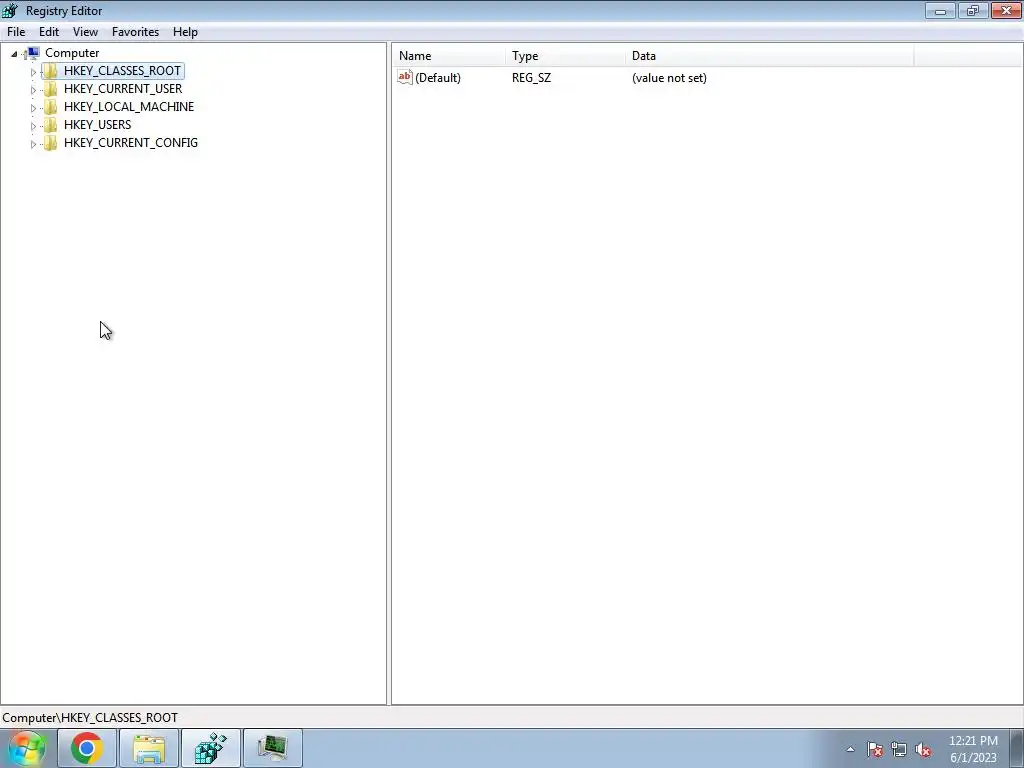This screenshot has height=768, width=1024.
Task: Click the HKEY_CLASSES_ROOT folder icon
Action: (50, 71)
